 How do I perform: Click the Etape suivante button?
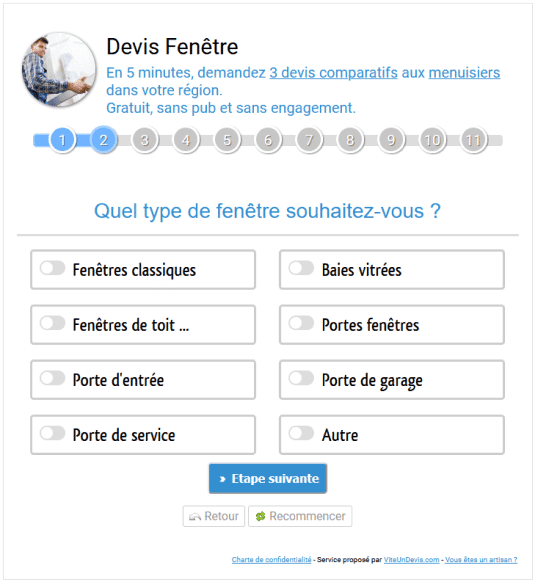(x=268, y=479)
